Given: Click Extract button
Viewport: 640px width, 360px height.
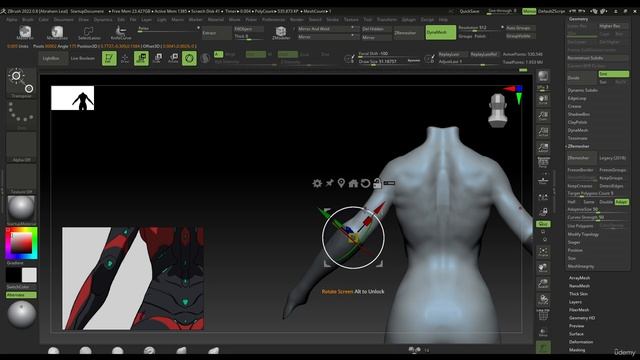Looking at the screenshot, I should click(216, 33).
